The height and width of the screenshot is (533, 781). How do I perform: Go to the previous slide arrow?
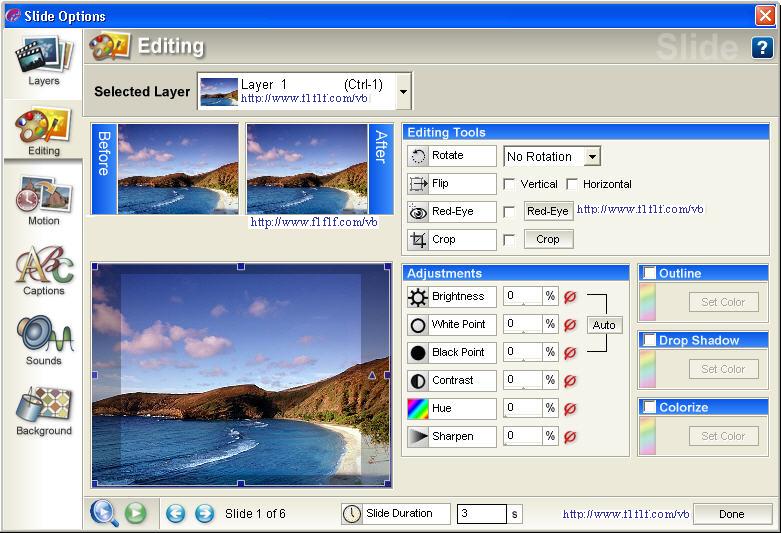(x=175, y=514)
